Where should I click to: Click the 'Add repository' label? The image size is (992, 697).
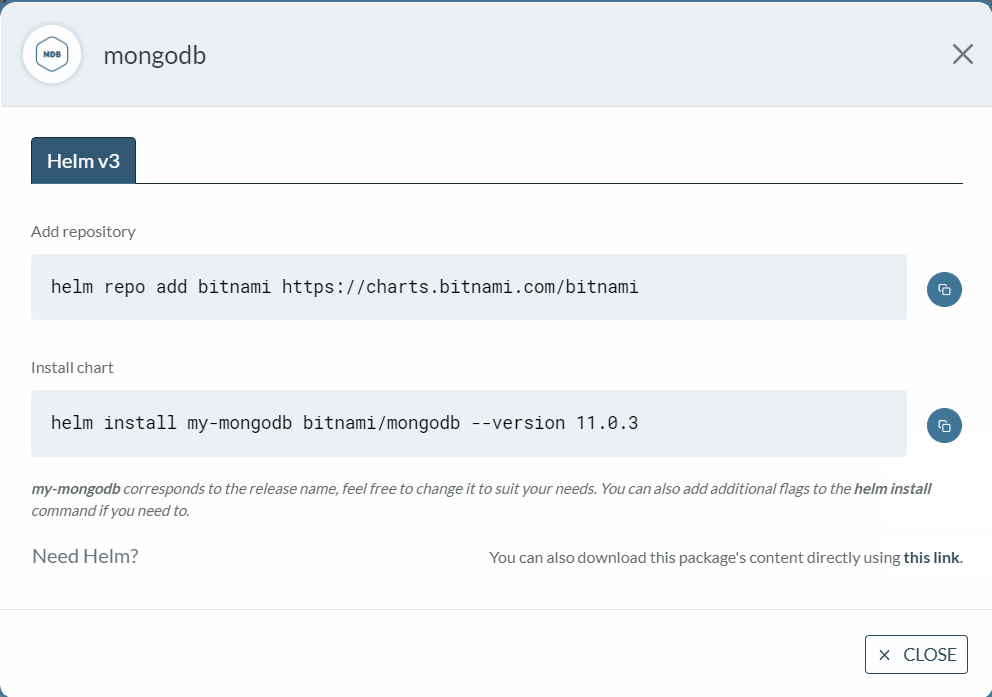click(84, 231)
